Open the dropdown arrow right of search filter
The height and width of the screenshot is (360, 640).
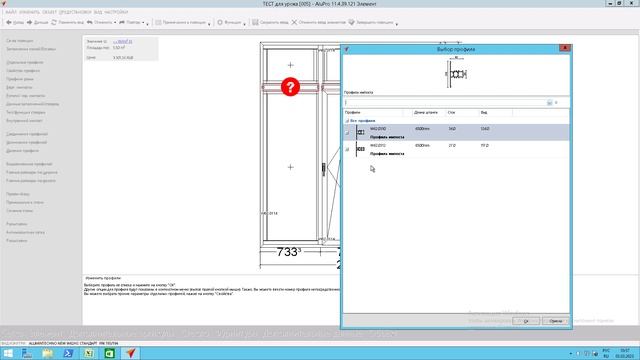click(x=556, y=103)
